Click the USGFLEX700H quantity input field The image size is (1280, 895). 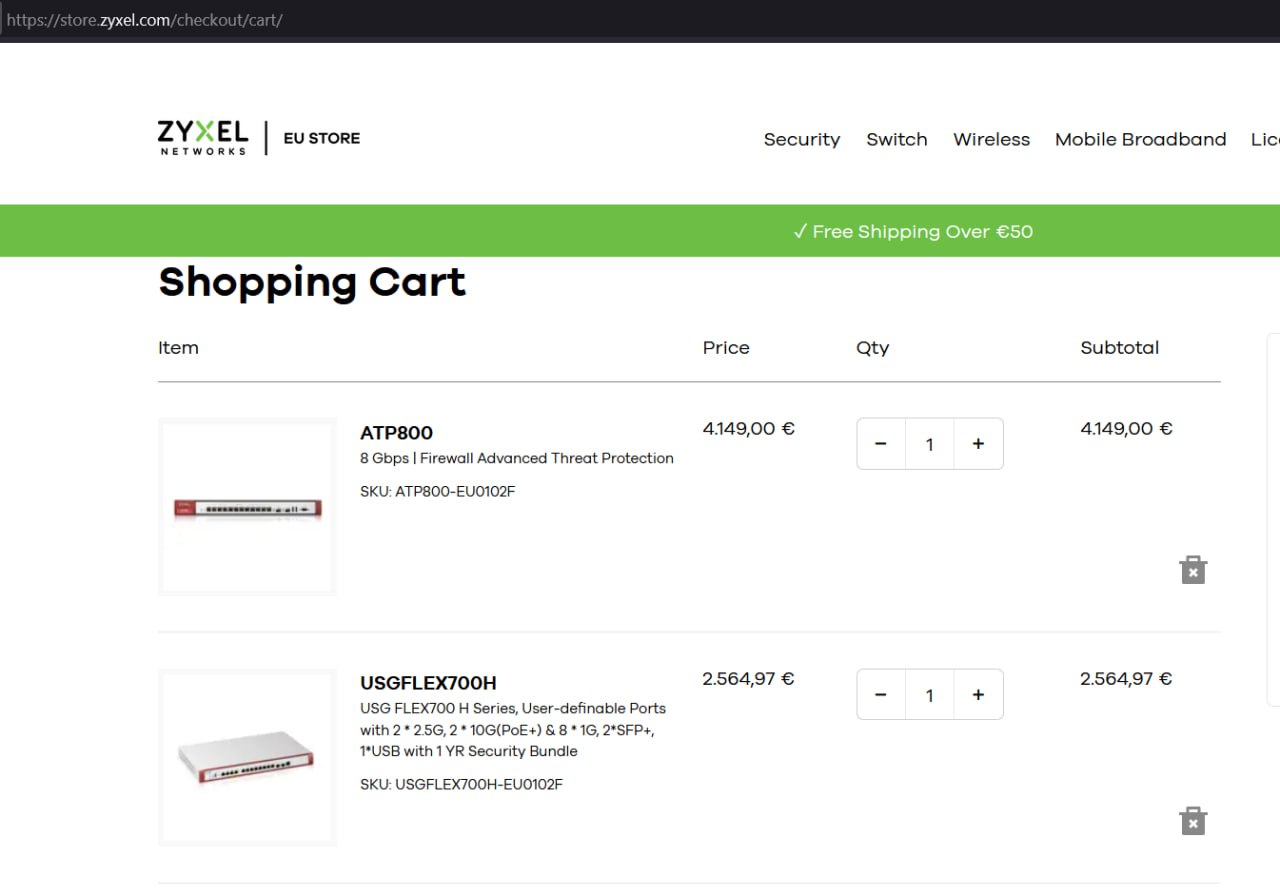930,694
